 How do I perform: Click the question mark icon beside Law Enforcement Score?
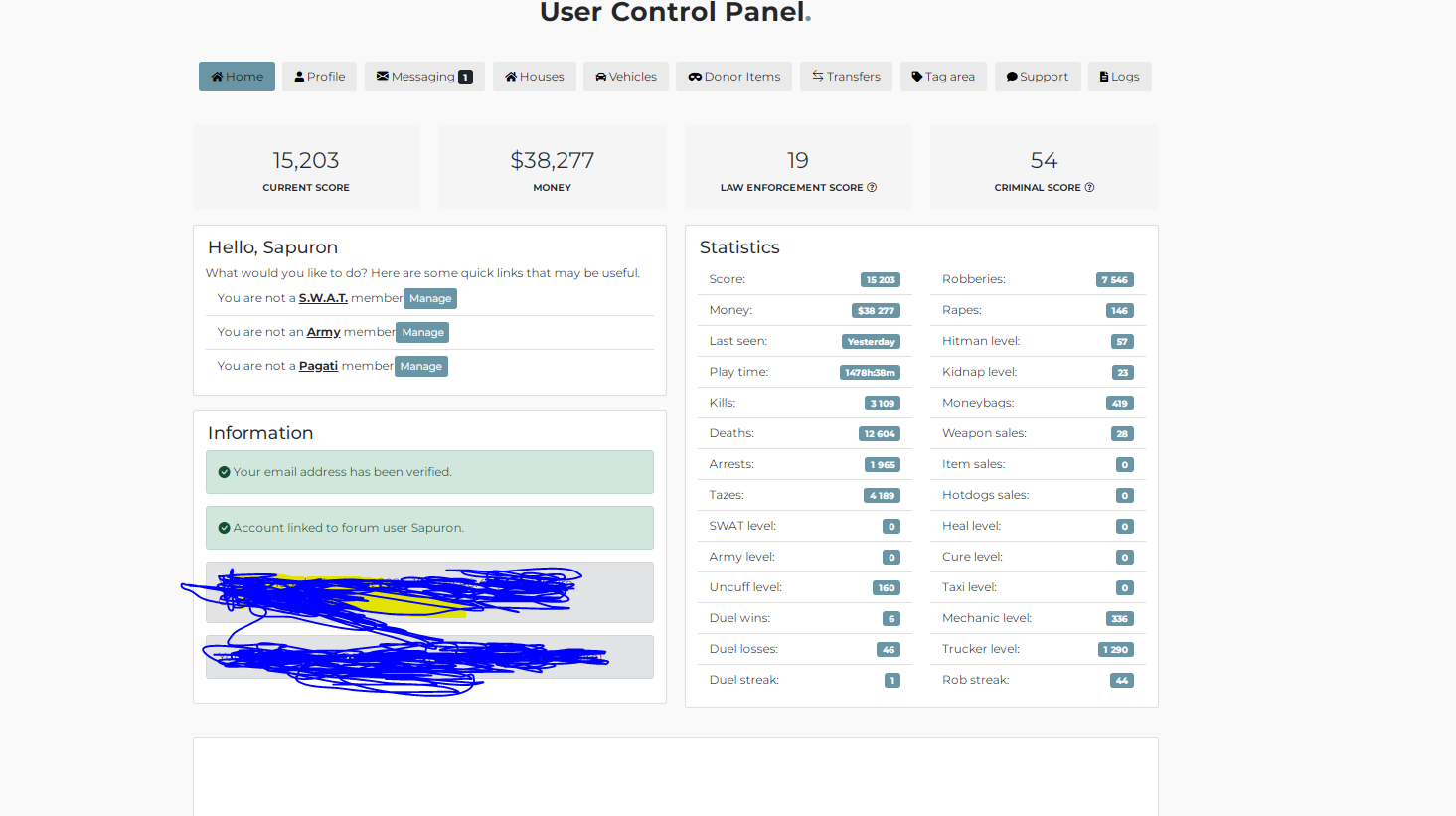tap(872, 188)
